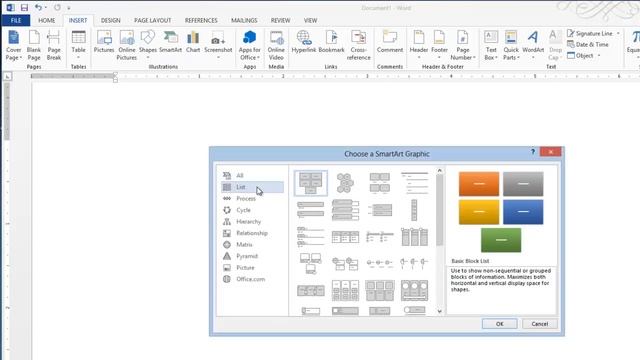Select the Office.com category

coord(252,279)
